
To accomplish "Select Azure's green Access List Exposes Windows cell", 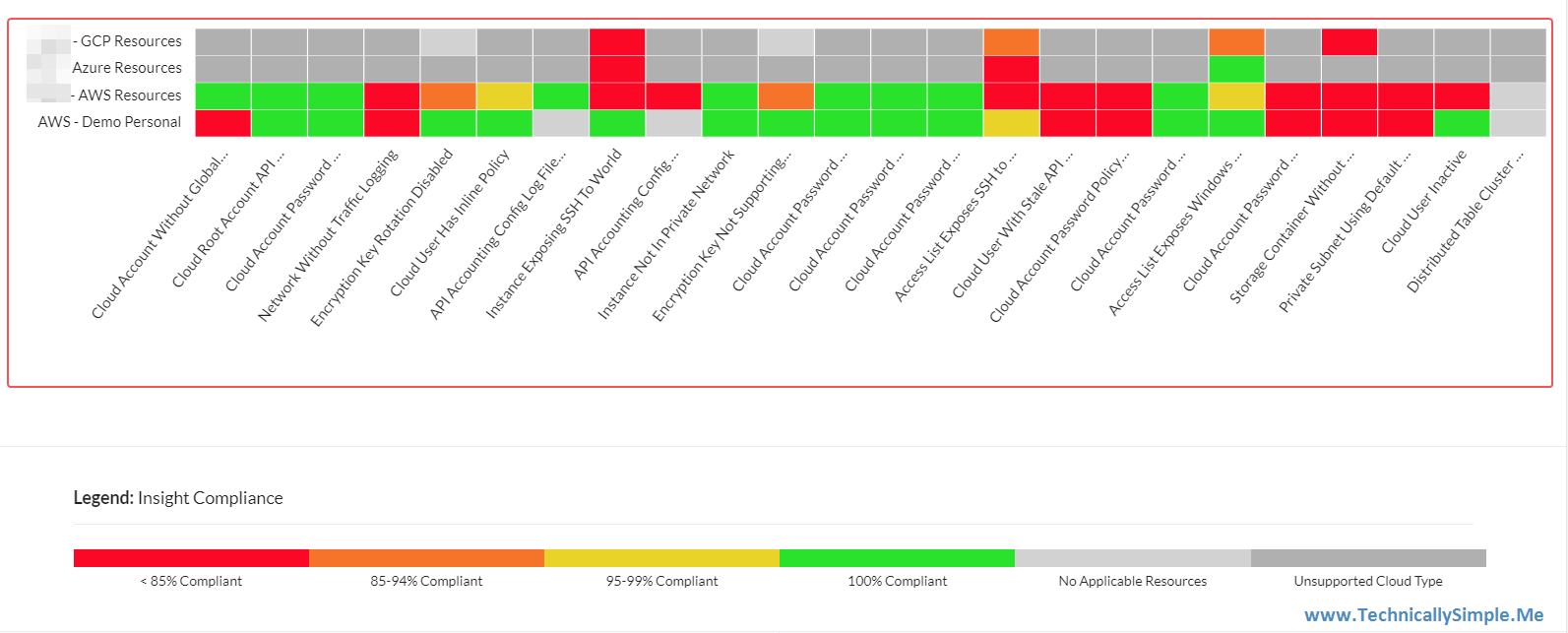I will [1236, 69].
